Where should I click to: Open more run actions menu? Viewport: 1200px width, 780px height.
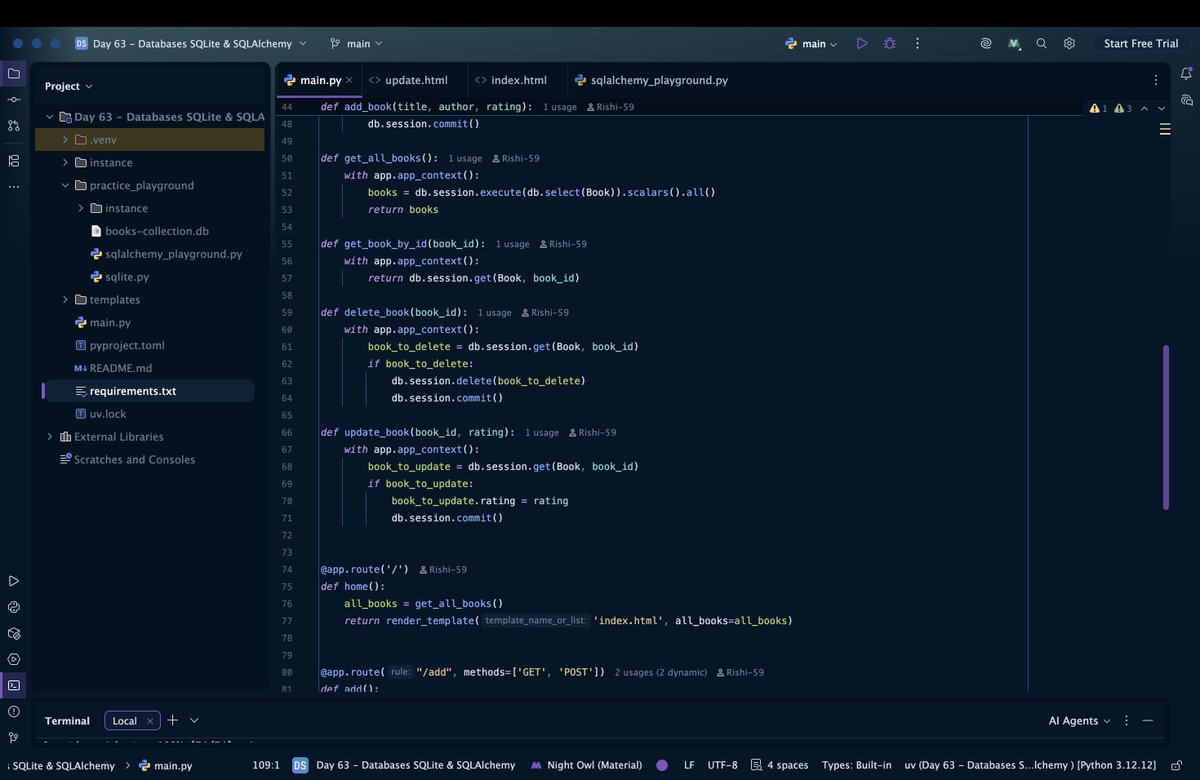click(x=917, y=44)
